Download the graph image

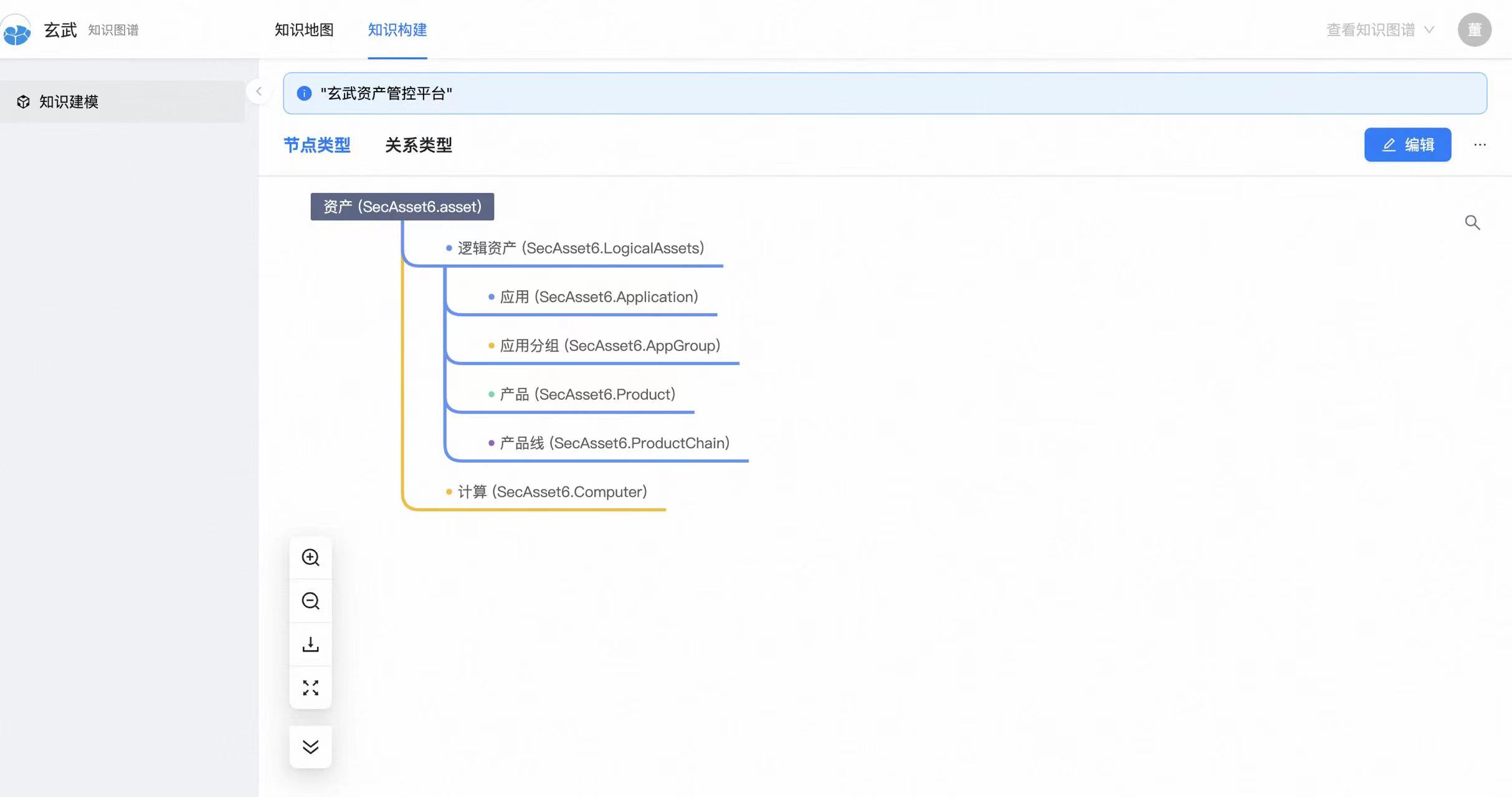[310, 644]
